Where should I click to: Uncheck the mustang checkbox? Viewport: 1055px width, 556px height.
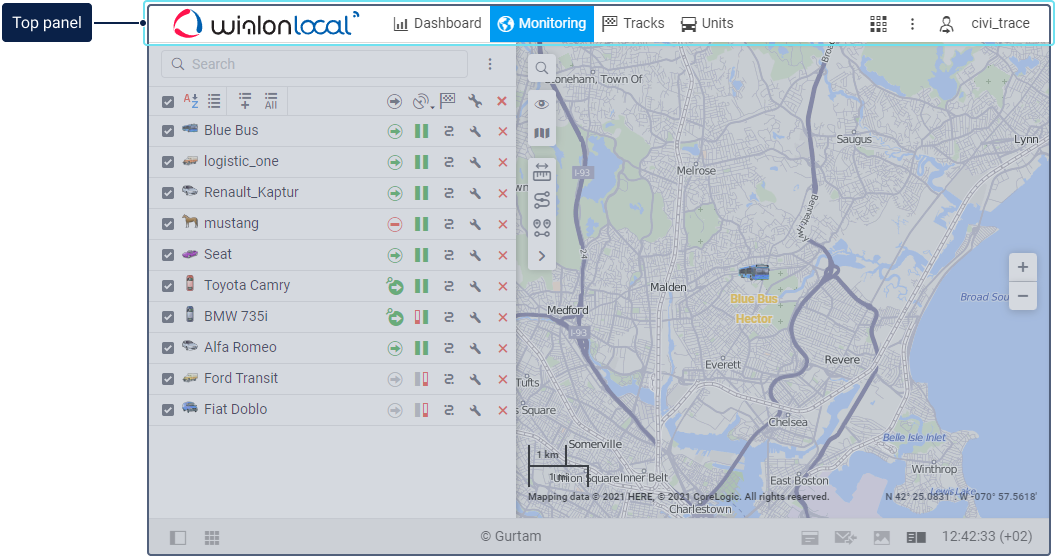pos(168,224)
